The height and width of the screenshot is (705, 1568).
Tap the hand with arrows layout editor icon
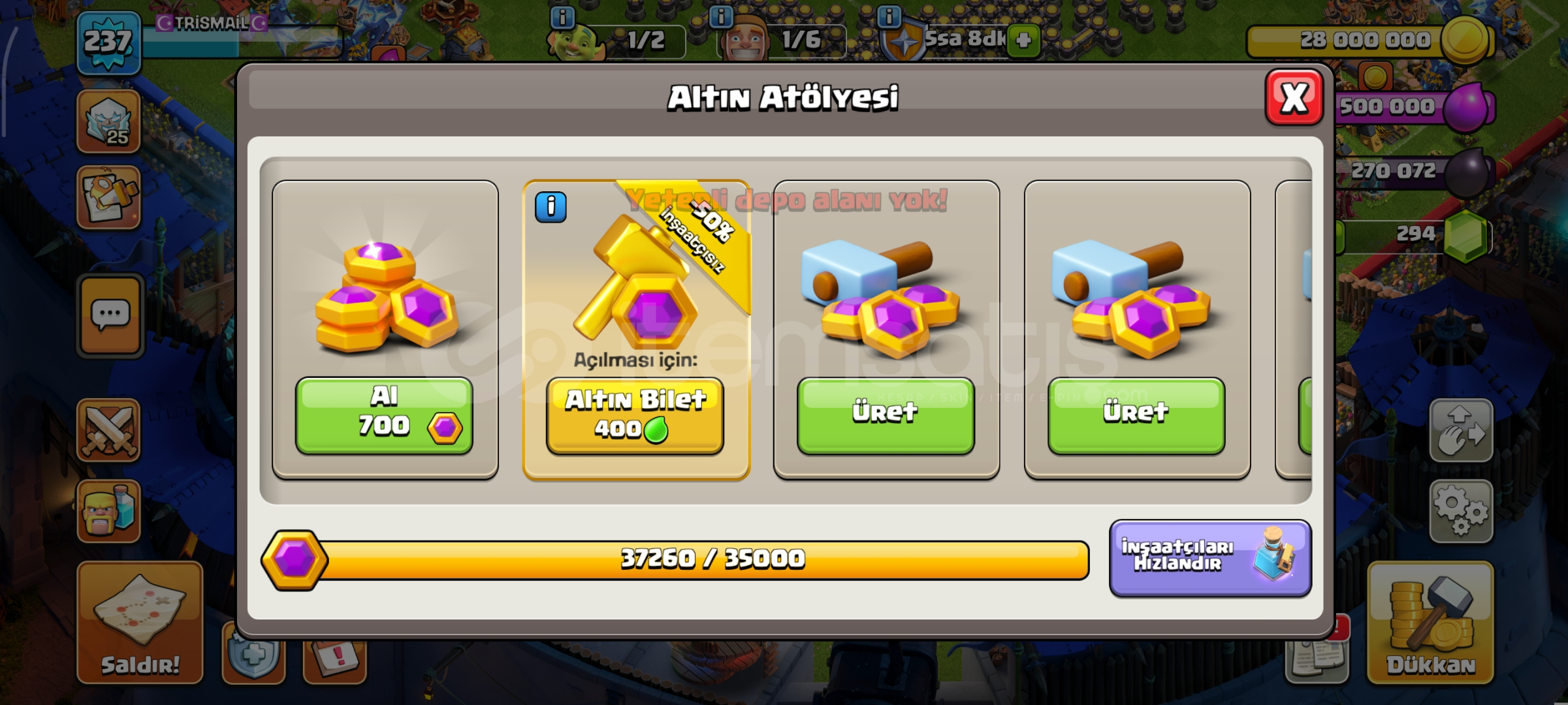[1461, 431]
